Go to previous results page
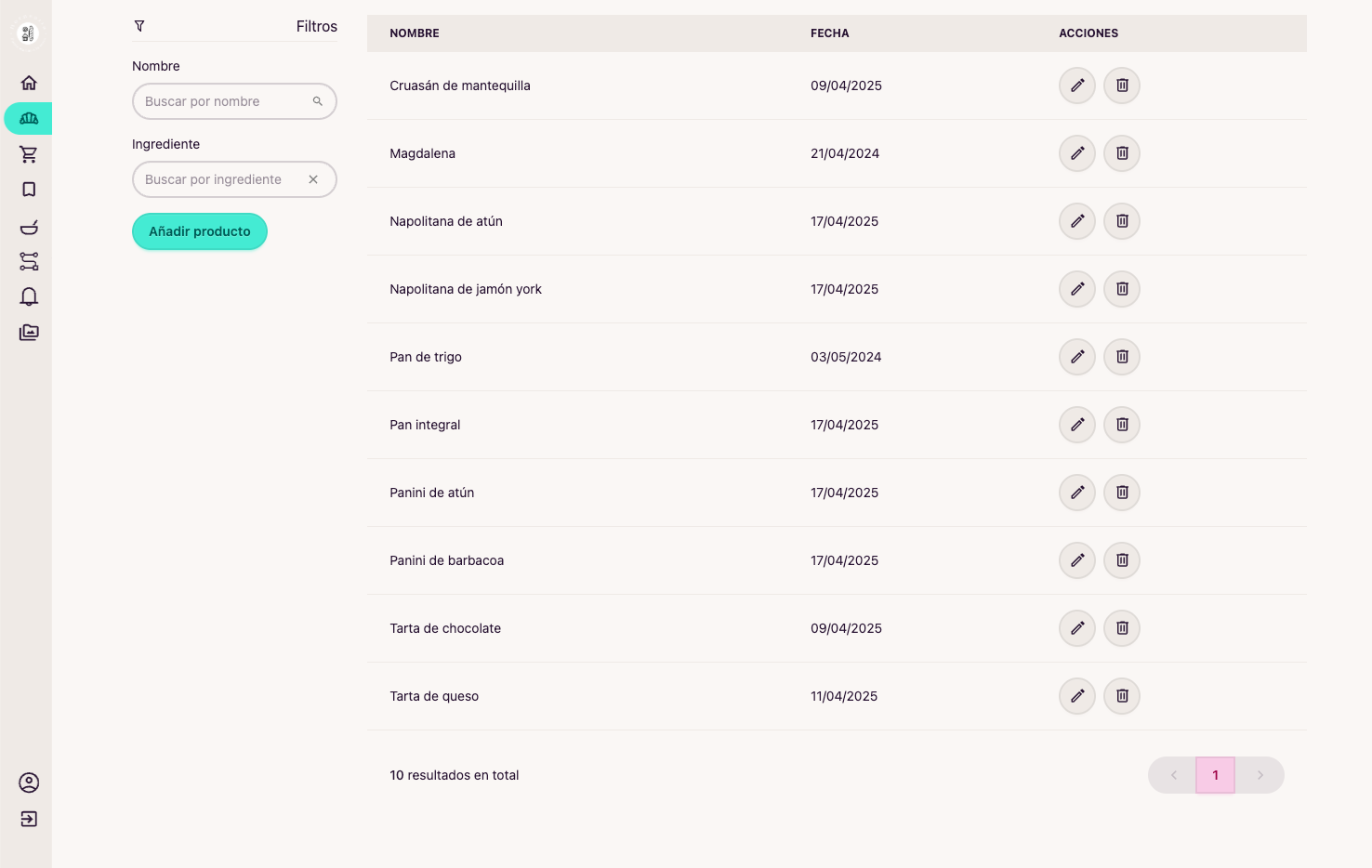Screen dimensions: 1372x868 1173,775
